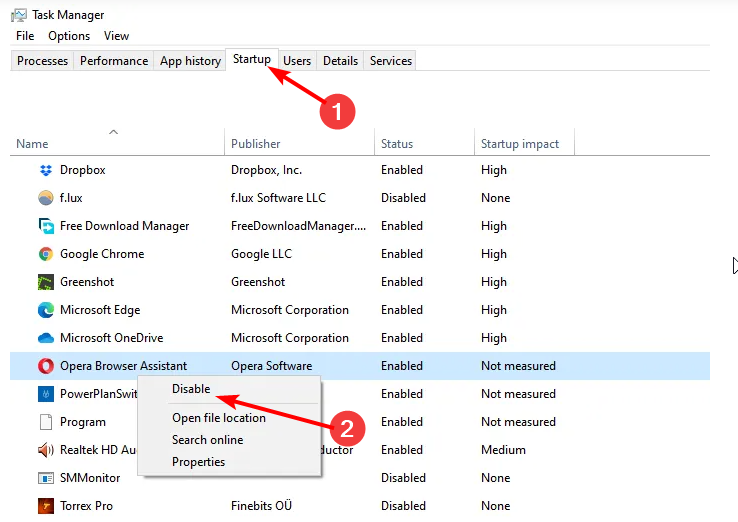This screenshot has height=522, width=738.
Task: Click the blank Program file icon
Action: 46,422
